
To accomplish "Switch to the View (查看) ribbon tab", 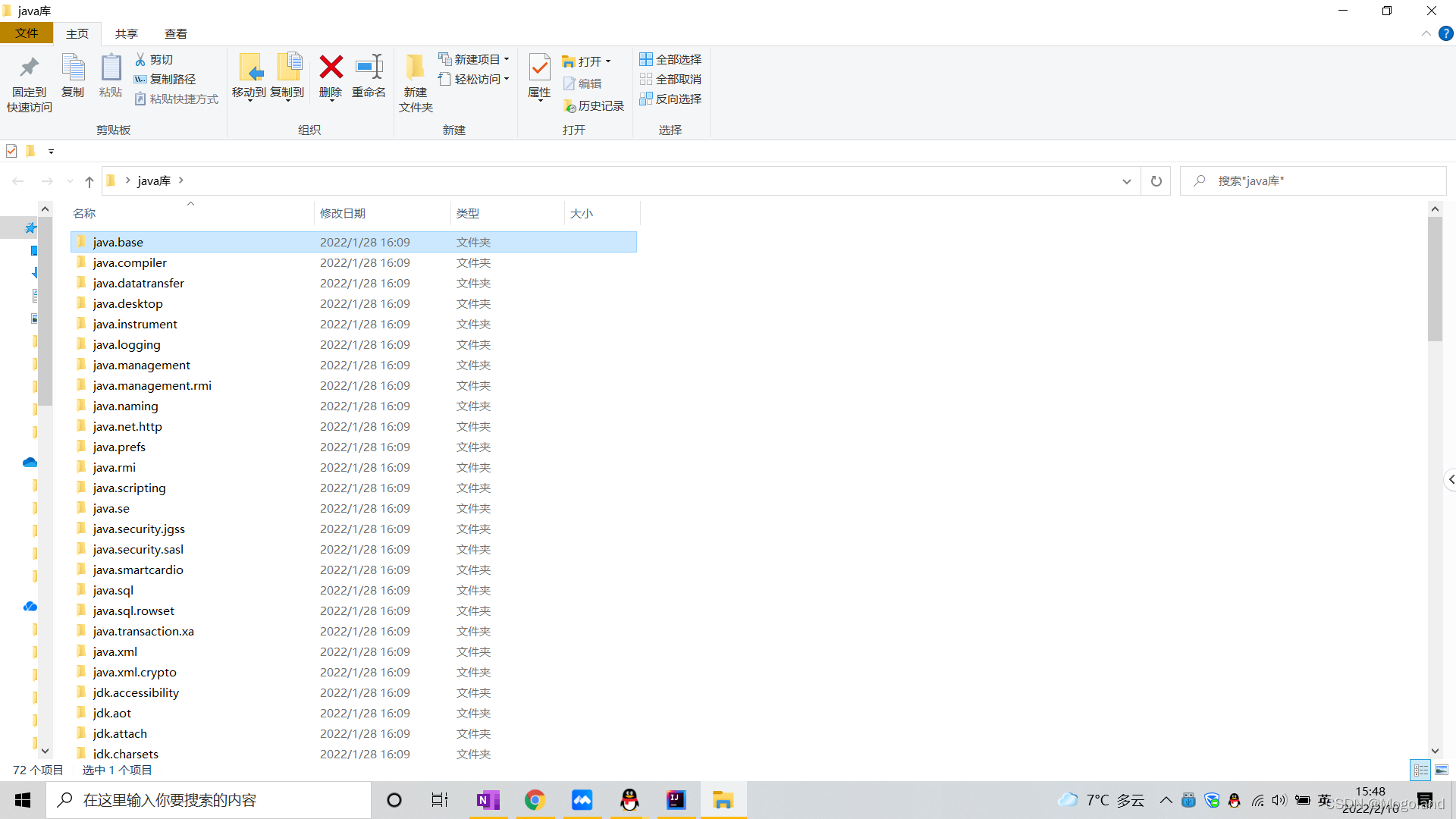I will [x=175, y=33].
